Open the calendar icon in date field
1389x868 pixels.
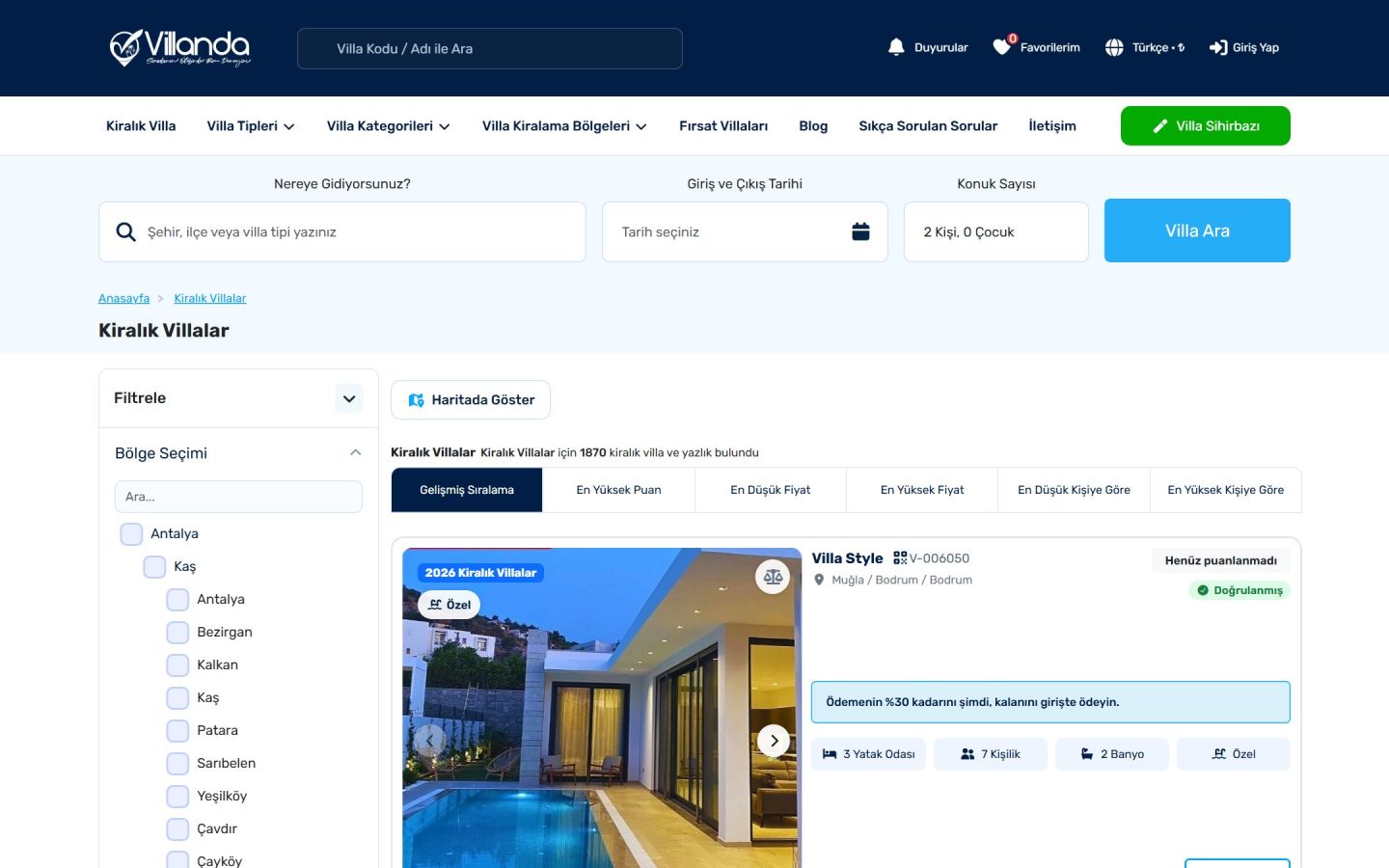pyautogui.click(x=860, y=231)
